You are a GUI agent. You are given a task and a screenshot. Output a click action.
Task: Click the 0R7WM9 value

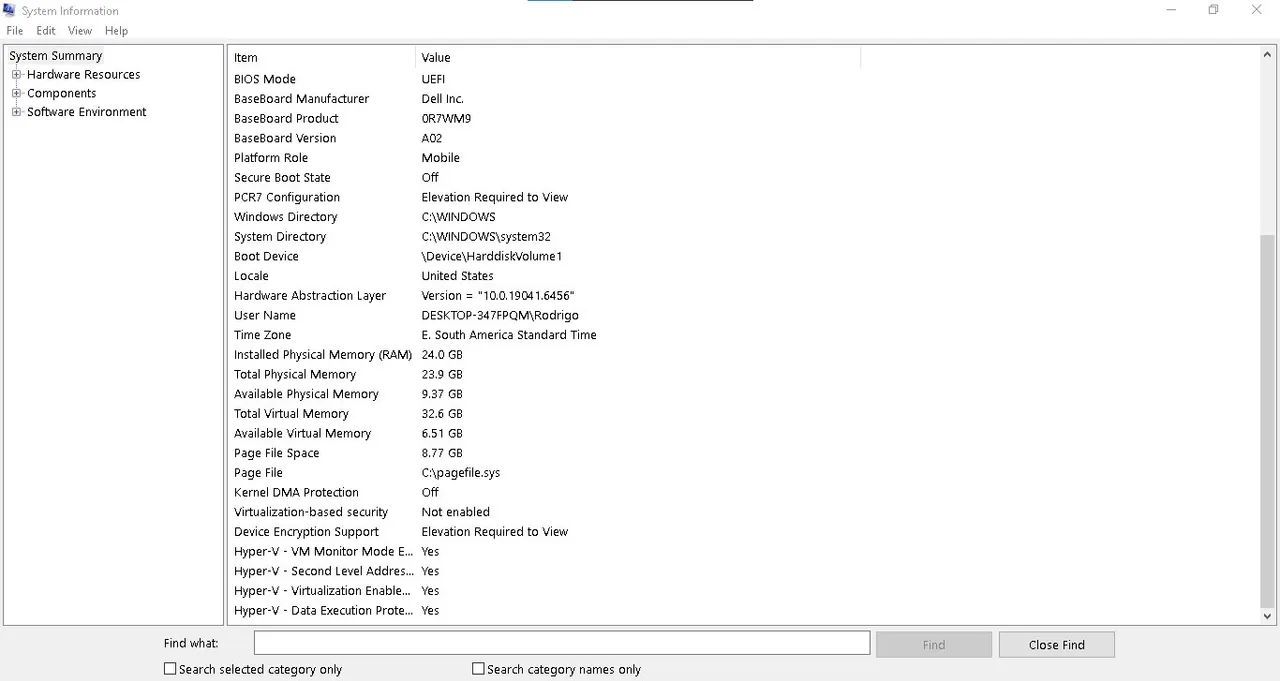[x=446, y=119]
